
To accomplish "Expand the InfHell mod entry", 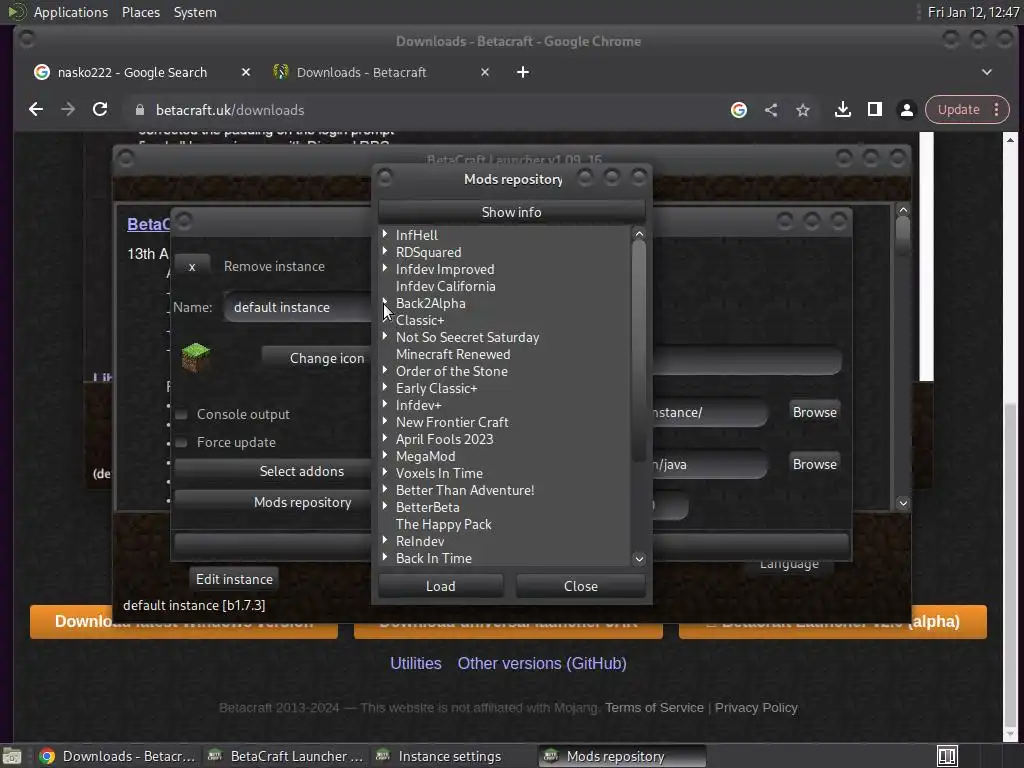I will [385, 234].
